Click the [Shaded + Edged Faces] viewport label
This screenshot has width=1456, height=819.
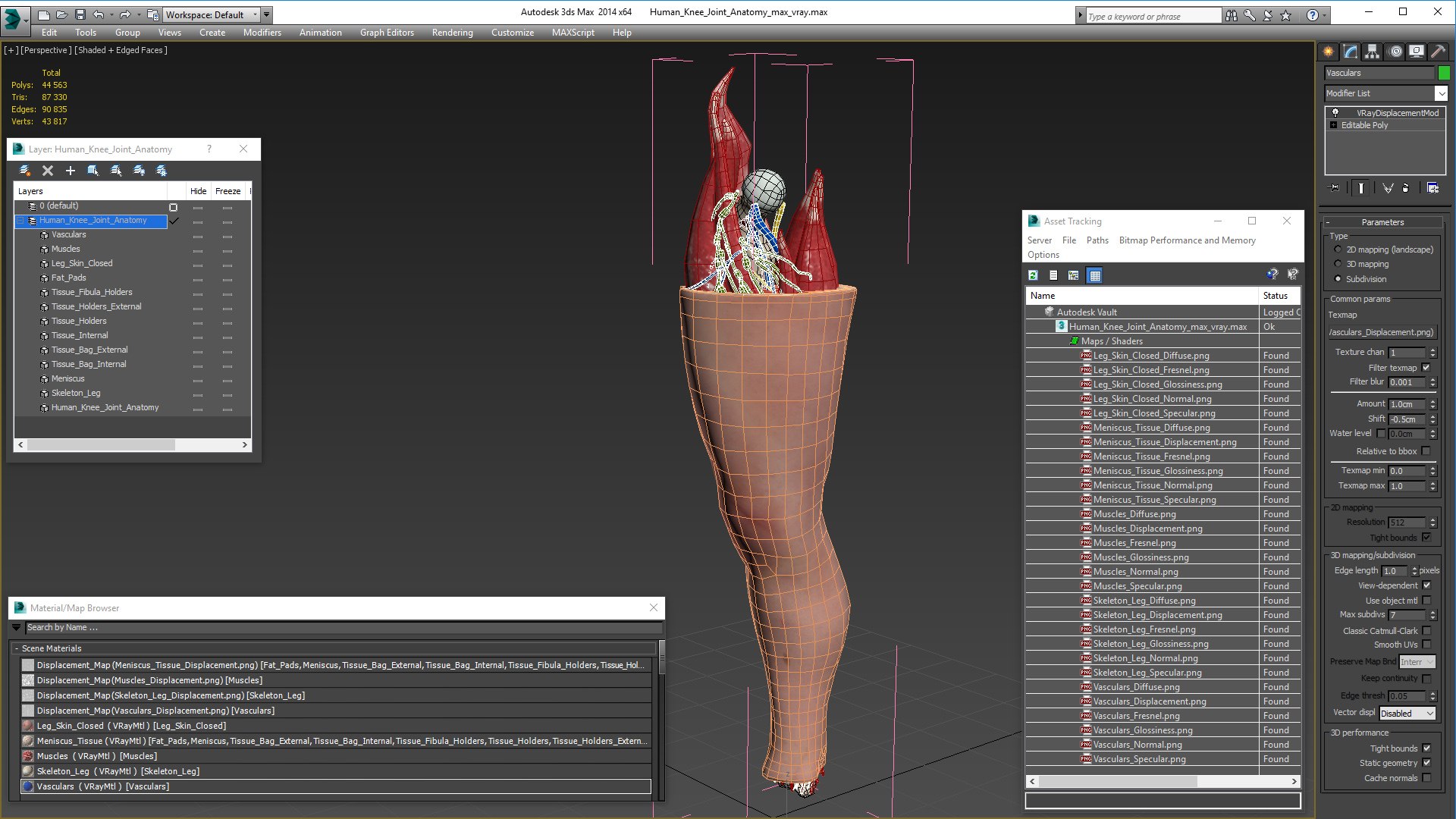point(121,50)
